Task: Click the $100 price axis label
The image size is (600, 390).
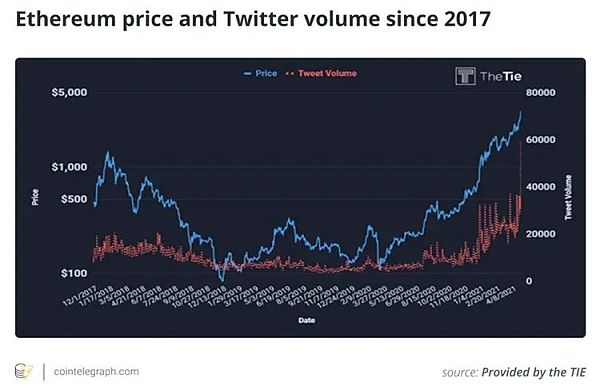Action: tap(74, 273)
